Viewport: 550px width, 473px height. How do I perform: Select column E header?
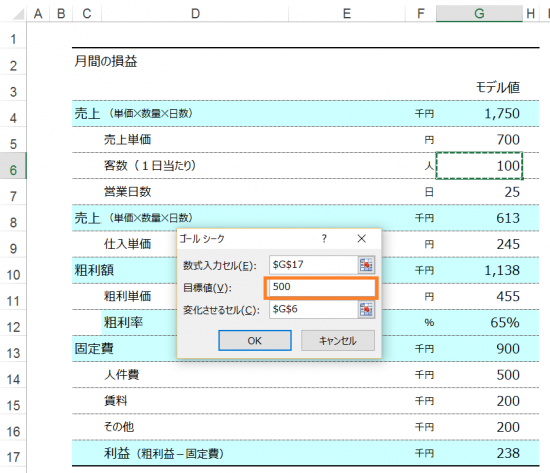pyautogui.click(x=347, y=13)
